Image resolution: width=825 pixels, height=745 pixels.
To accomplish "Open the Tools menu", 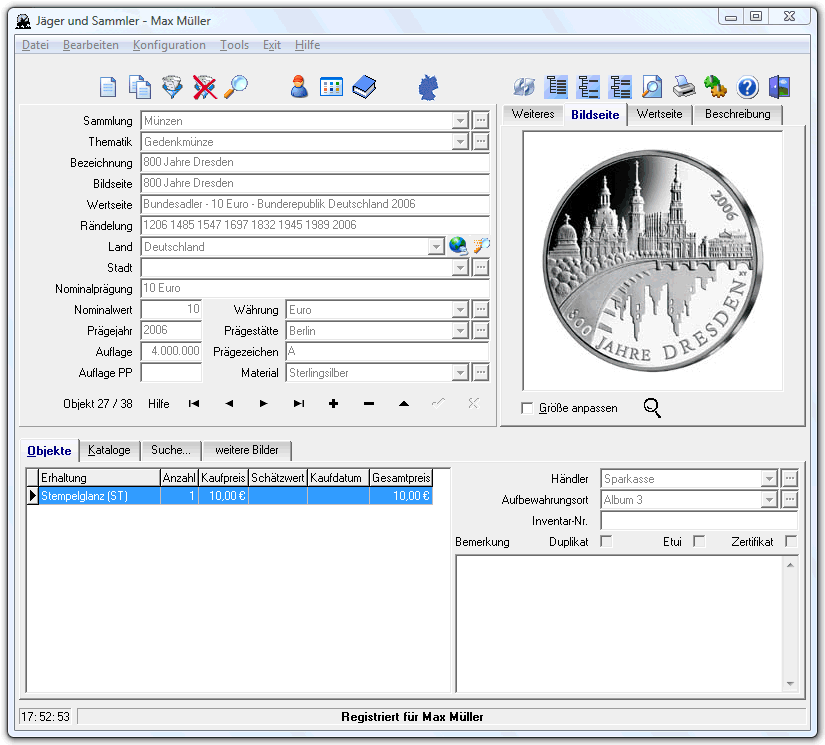I will click(234, 45).
